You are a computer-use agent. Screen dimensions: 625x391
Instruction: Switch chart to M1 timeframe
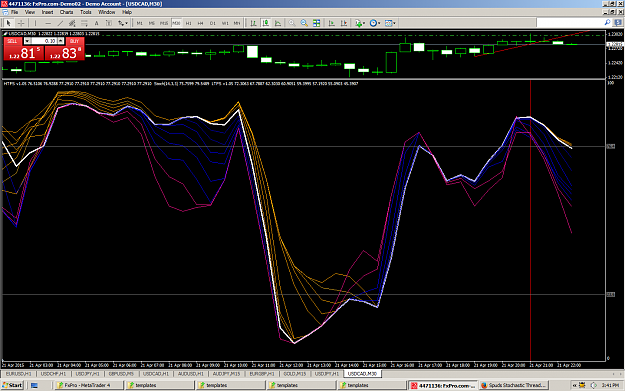point(140,23)
